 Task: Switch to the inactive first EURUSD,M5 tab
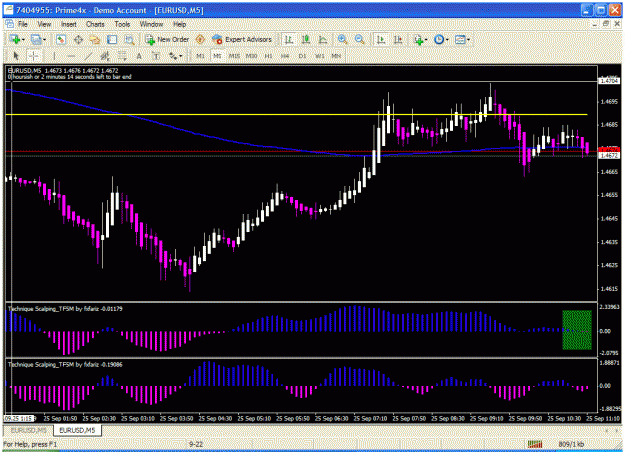pos(28,430)
